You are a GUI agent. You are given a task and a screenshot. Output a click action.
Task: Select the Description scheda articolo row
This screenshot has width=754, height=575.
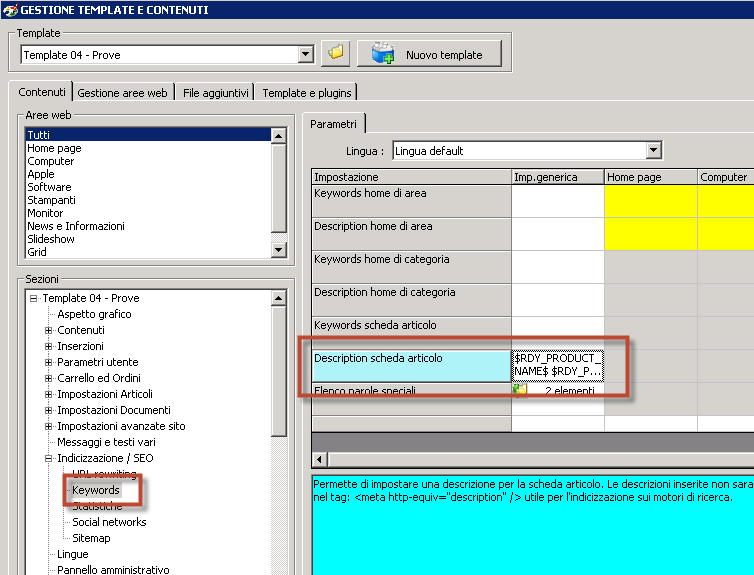click(x=412, y=366)
